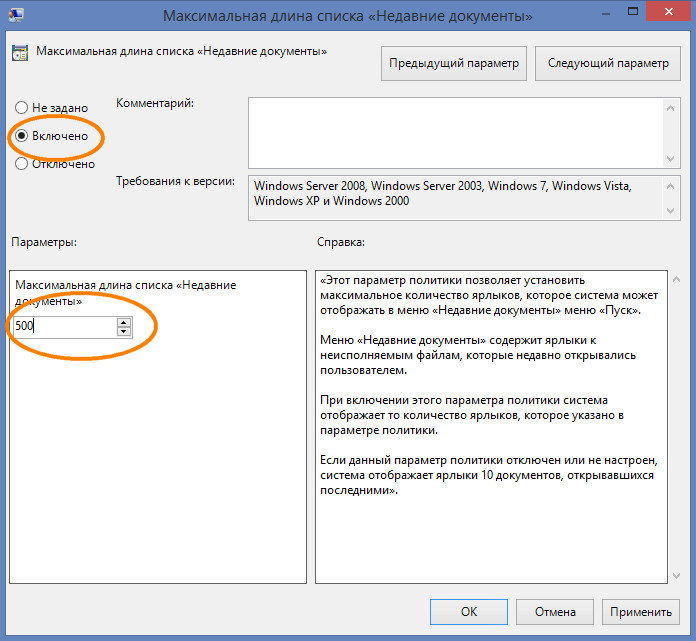Select the «Не задано» radio button
Viewport: 696px width, 641px height.
[22, 107]
